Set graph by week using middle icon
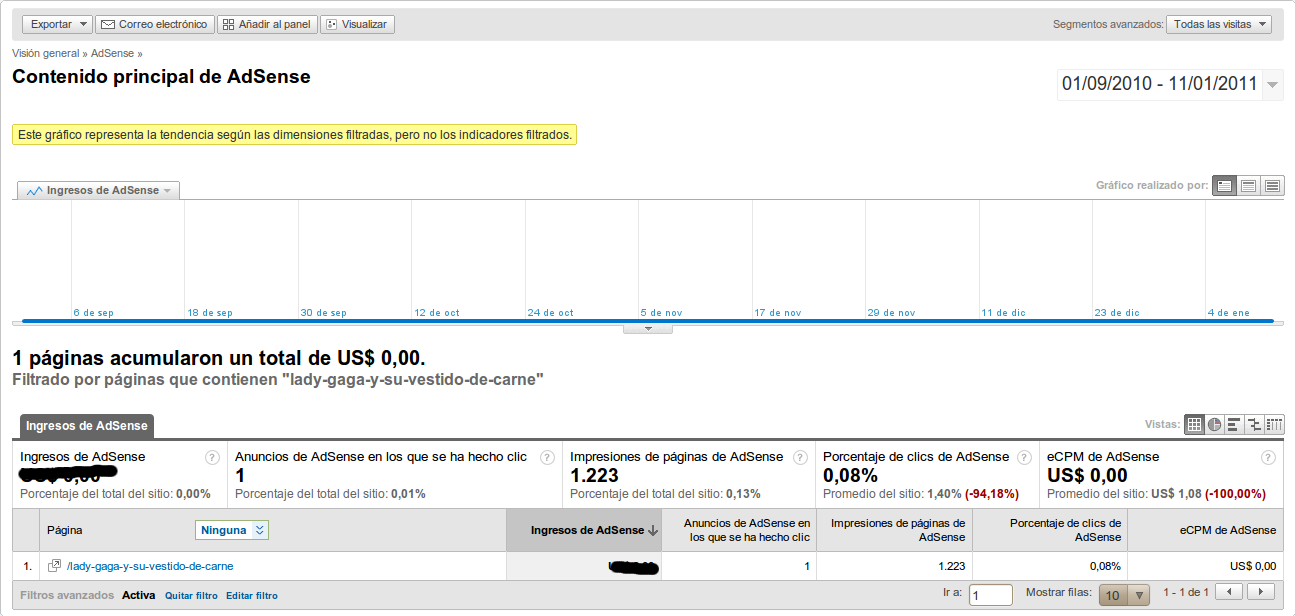This screenshot has height=616, width=1295. (x=1248, y=186)
